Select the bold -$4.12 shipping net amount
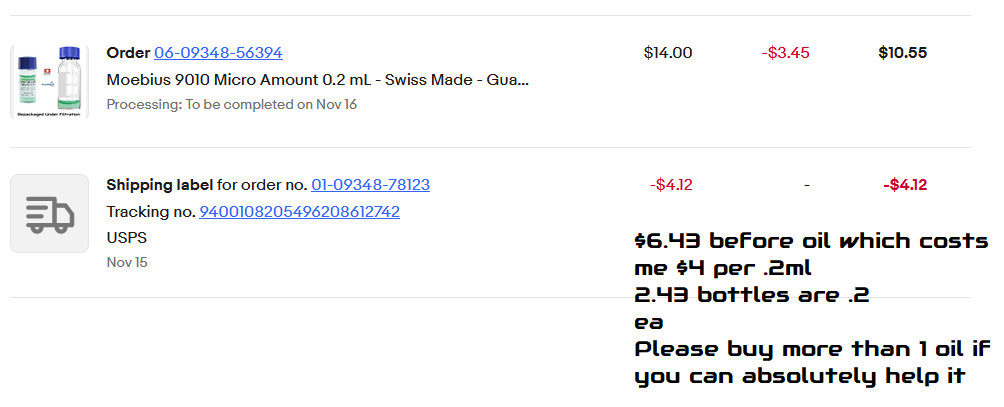The image size is (1004, 407). pos(904,185)
